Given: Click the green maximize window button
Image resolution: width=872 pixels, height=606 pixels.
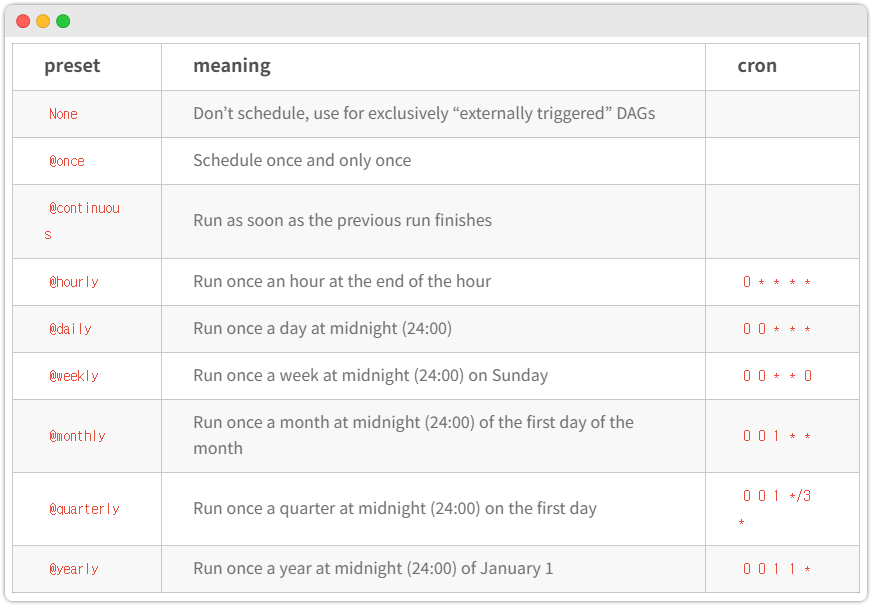Looking at the screenshot, I should [63, 21].
